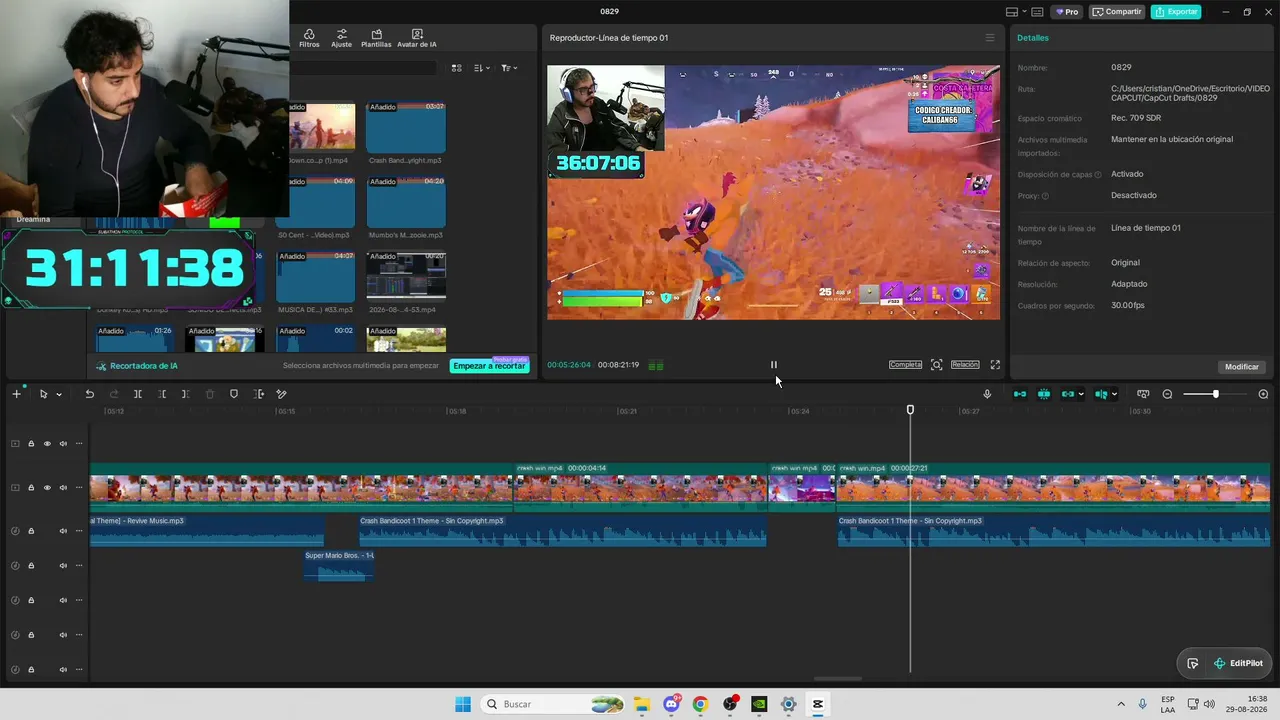Open more options for main video track

pyautogui.click(x=79, y=488)
